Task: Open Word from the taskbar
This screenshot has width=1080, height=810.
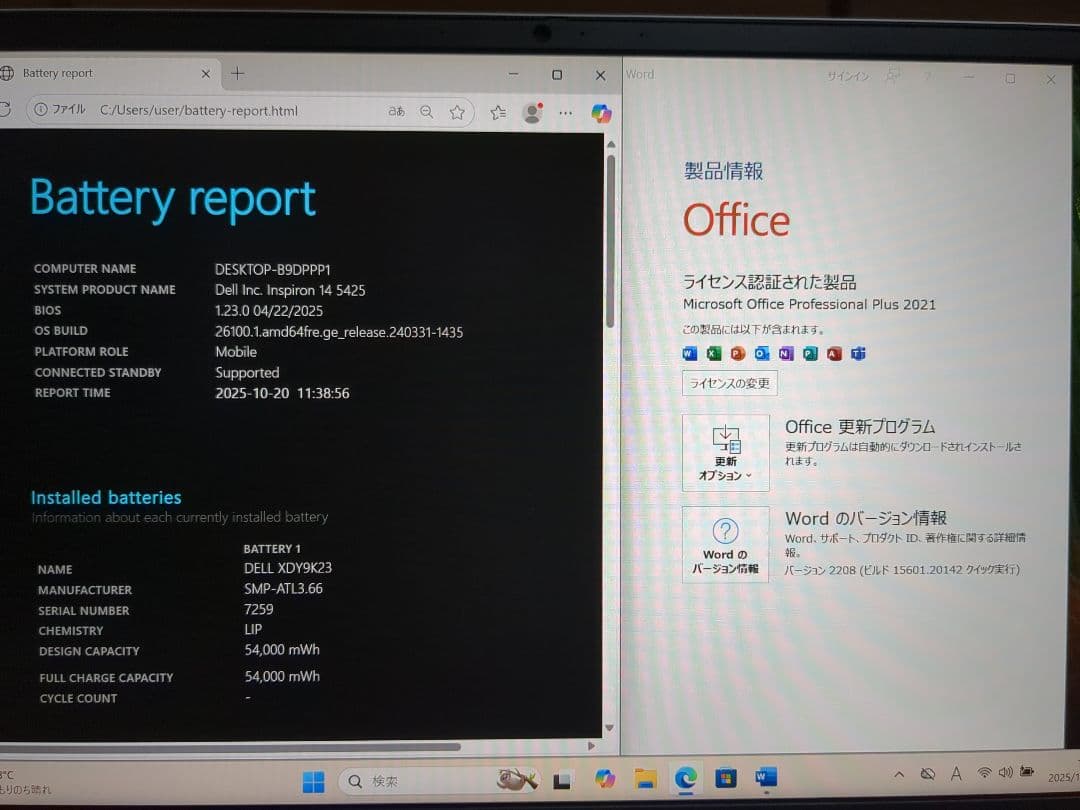Action: click(x=766, y=777)
